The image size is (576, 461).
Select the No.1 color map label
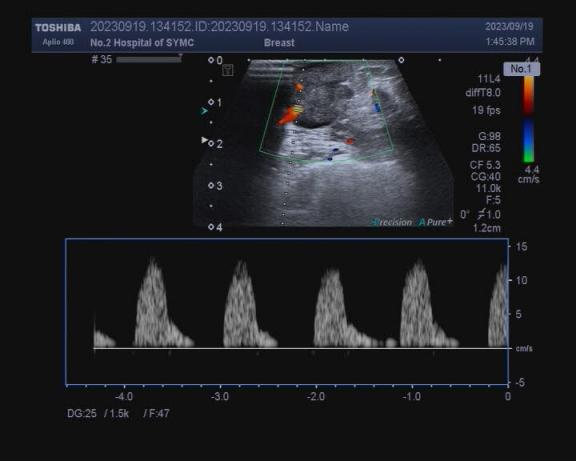[x=521, y=69]
